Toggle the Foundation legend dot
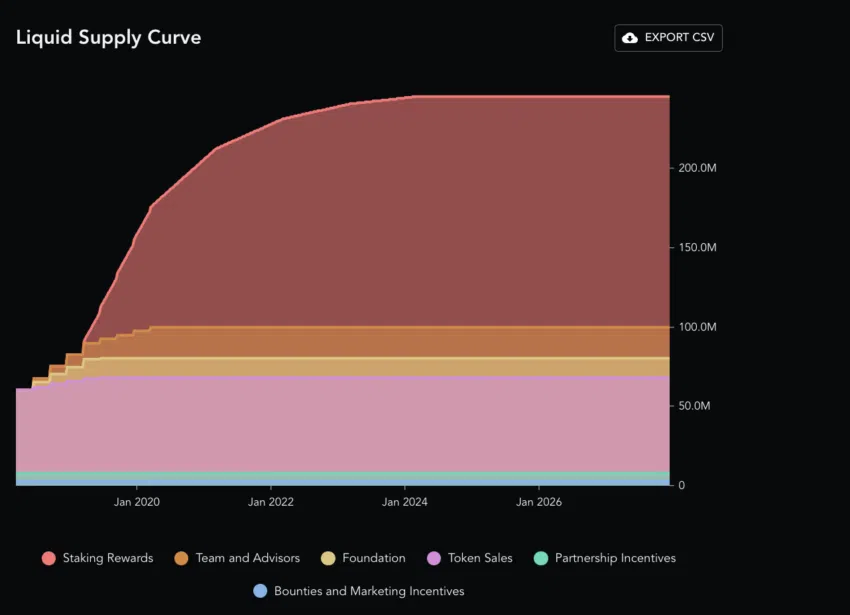This screenshot has width=850, height=615. pos(328,558)
